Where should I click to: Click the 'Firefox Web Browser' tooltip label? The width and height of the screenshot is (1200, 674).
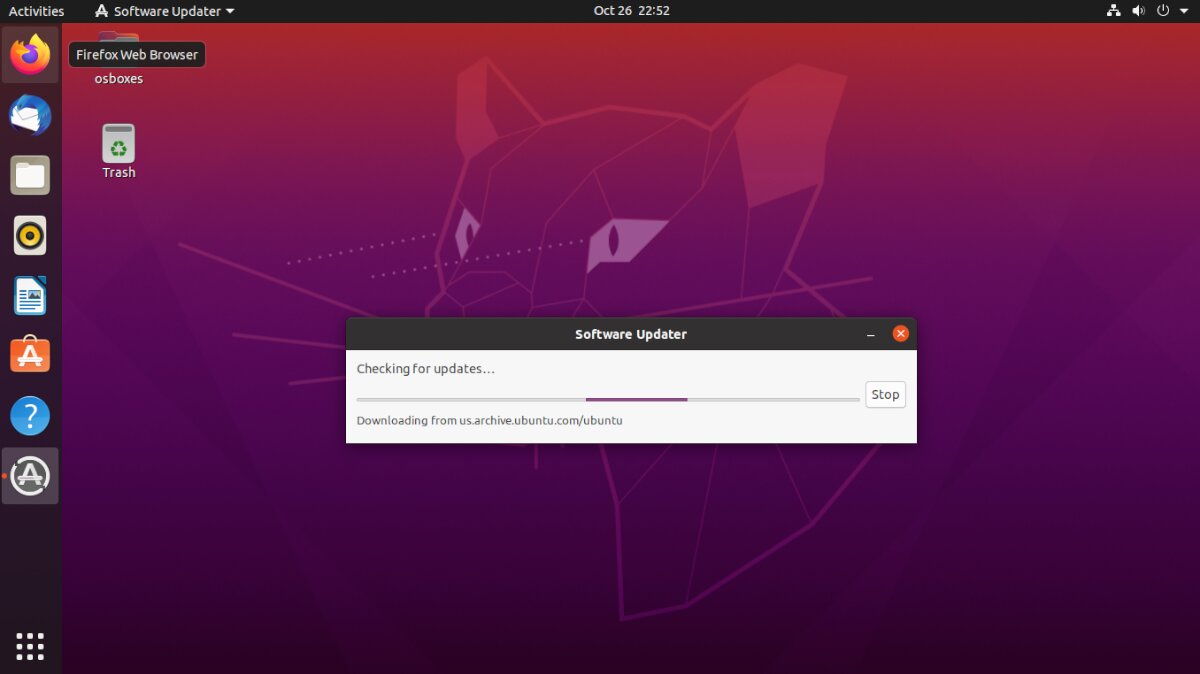pos(137,55)
